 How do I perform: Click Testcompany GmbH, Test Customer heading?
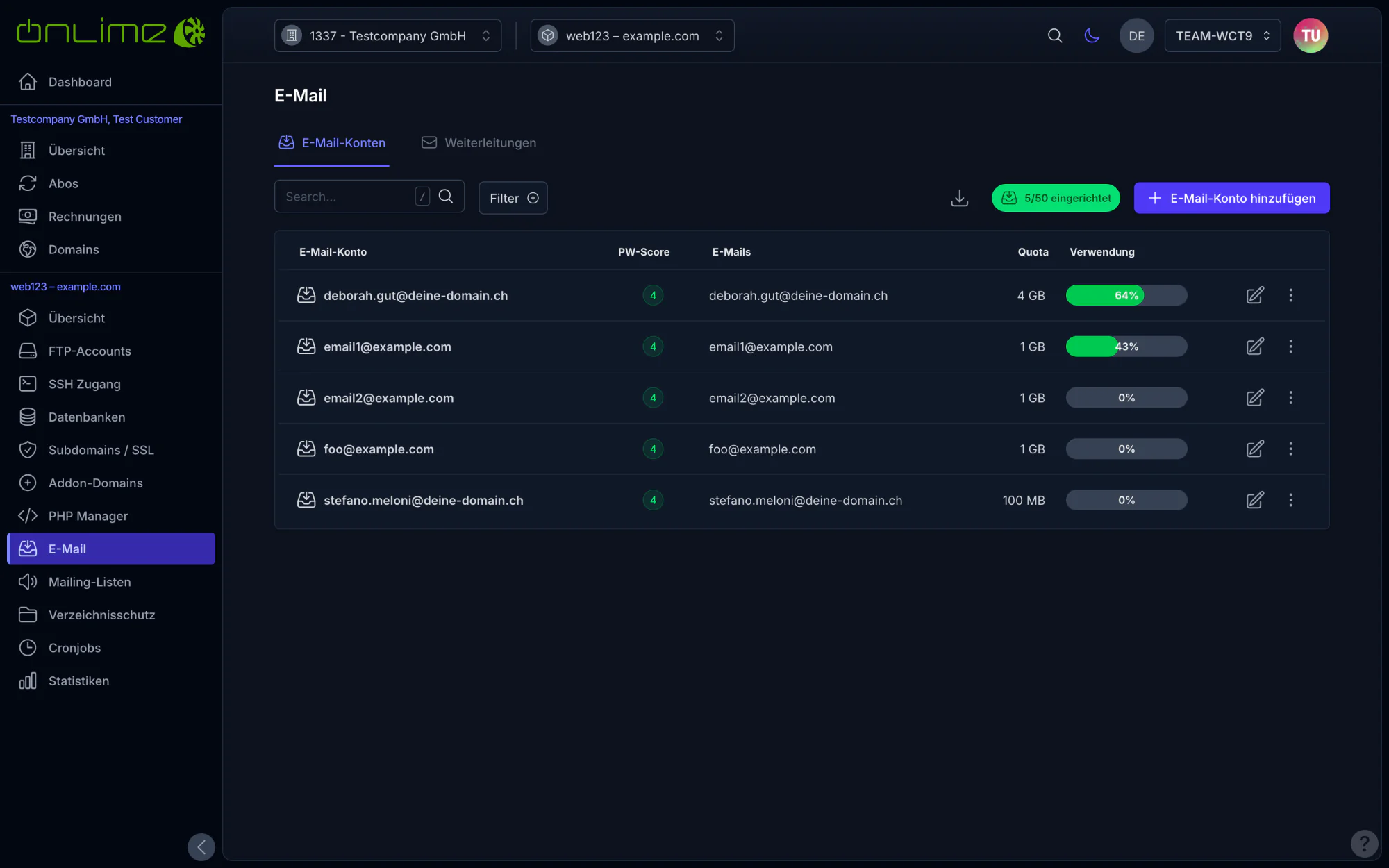pyautogui.click(x=97, y=119)
